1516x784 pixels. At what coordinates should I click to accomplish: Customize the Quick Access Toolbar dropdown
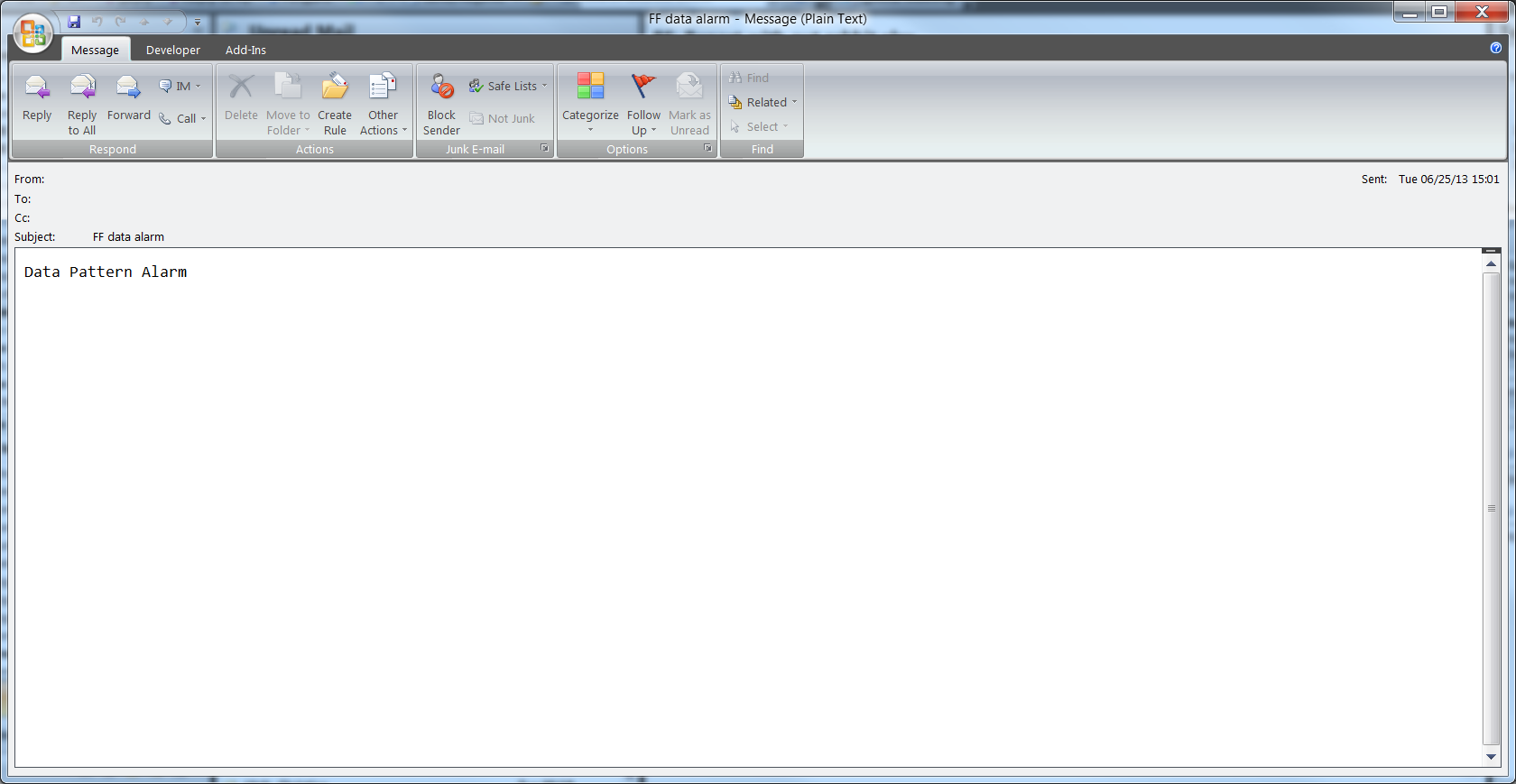pos(198,23)
